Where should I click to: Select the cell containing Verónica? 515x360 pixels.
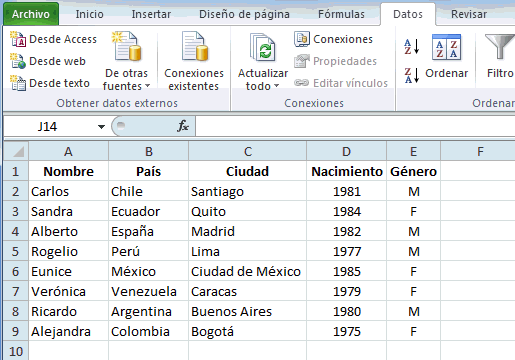pyautogui.click(x=68, y=291)
